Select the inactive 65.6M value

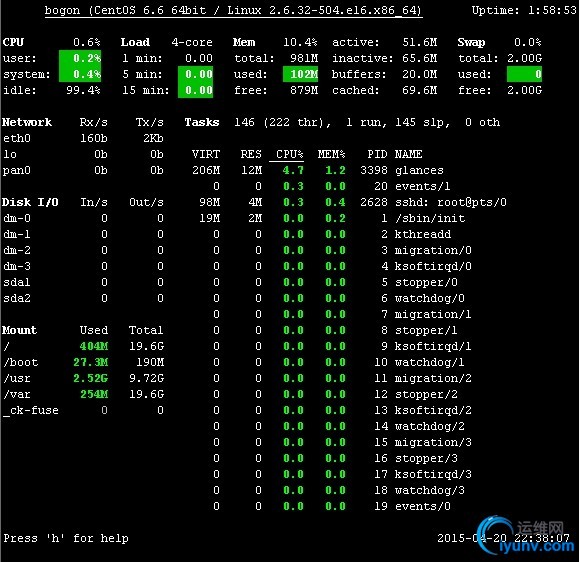click(x=420, y=58)
